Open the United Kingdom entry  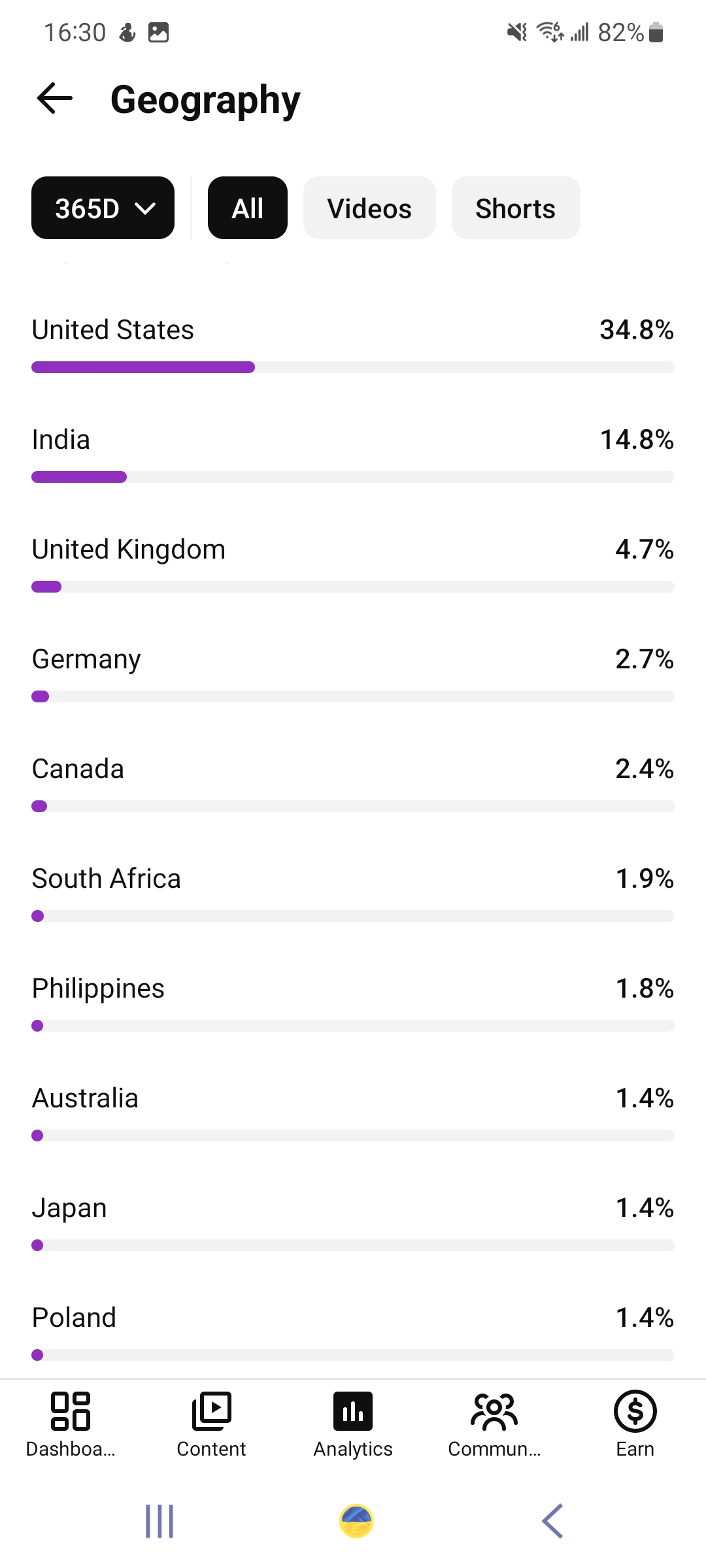click(353, 563)
